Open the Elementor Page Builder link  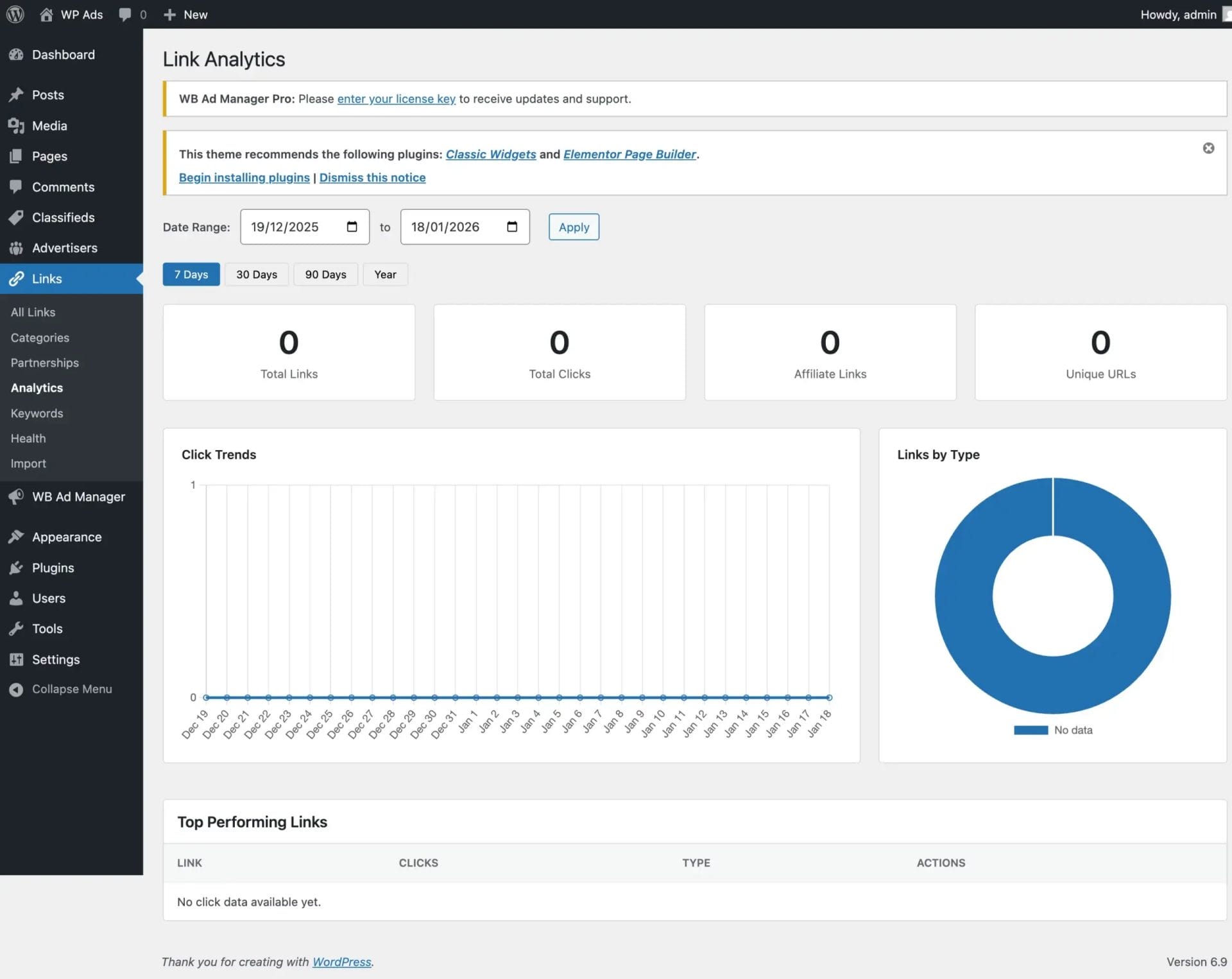pyautogui.click(x=629, y=154)
